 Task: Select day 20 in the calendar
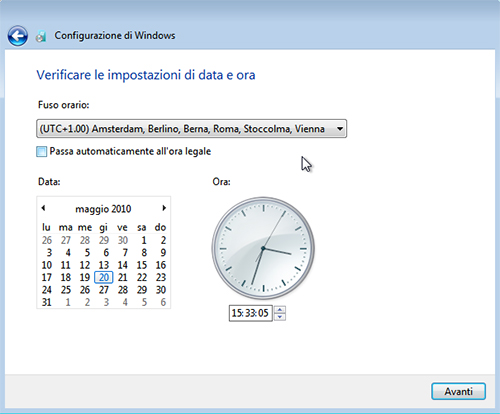pyautogui.click(x=104, y=277)
